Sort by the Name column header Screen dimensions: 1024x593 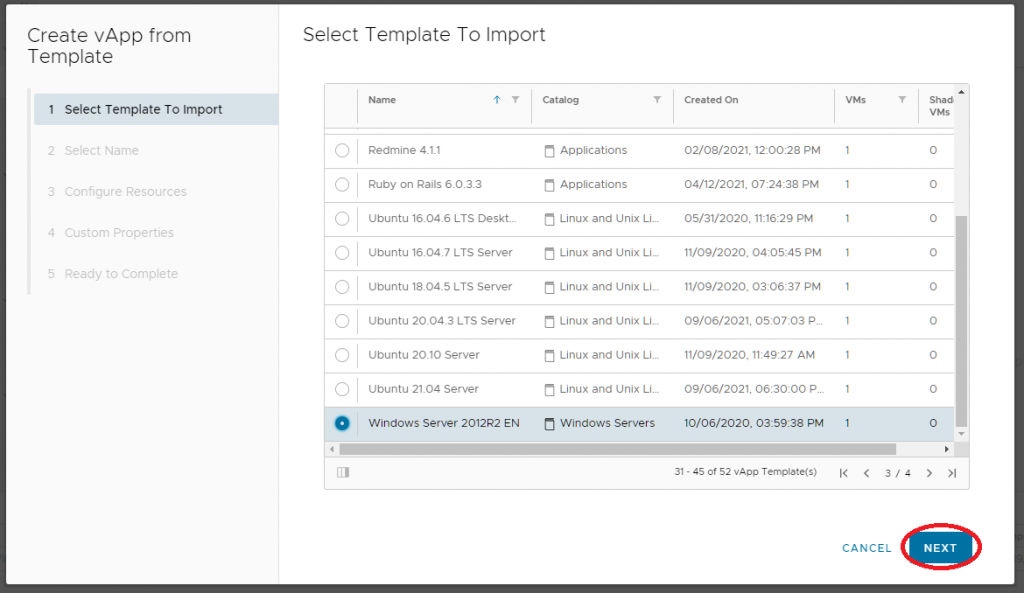point(382,100)
